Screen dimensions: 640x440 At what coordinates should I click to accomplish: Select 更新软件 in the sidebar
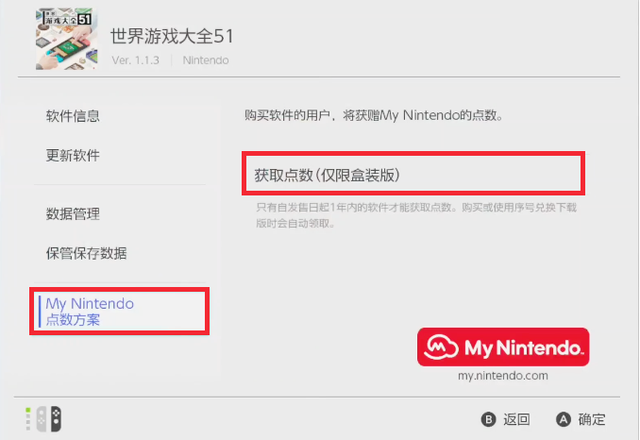click(73, 156)
